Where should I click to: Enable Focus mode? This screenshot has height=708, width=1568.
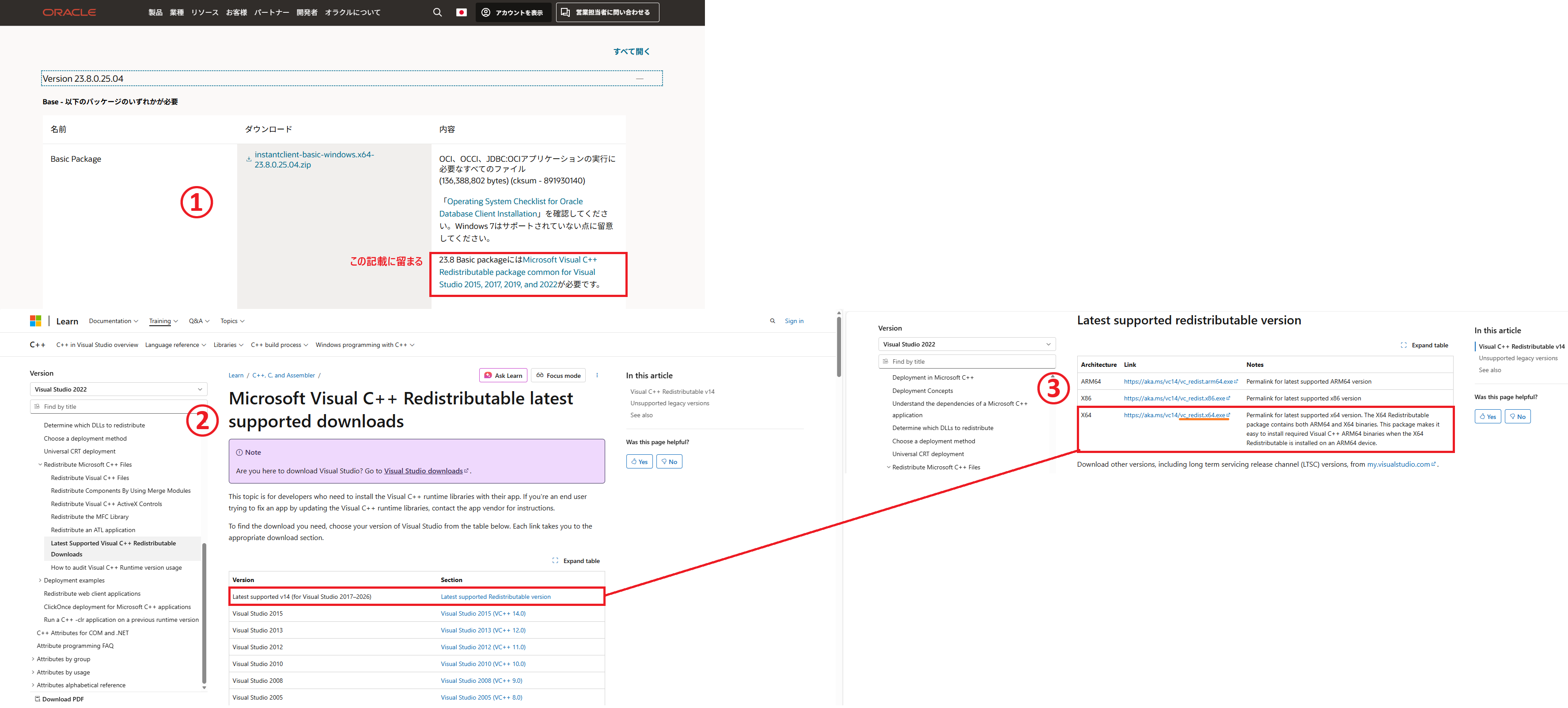tap(558, 375)
